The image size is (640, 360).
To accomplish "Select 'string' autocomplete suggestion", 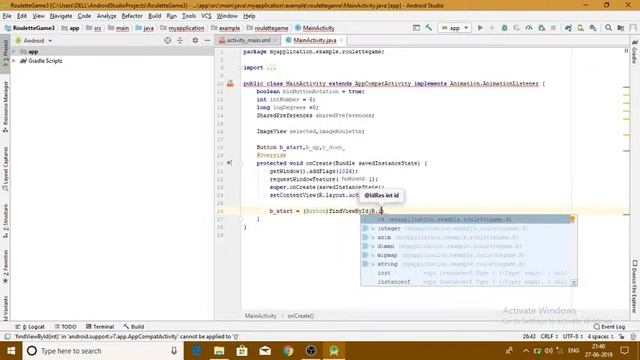I will pos(469,264).
